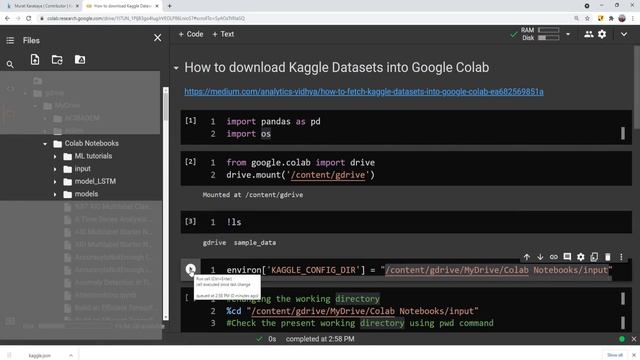The height and width of the screenshot is (360, 640).
Task: Open more cell actions three-dot menu
Action: [621, 257]
